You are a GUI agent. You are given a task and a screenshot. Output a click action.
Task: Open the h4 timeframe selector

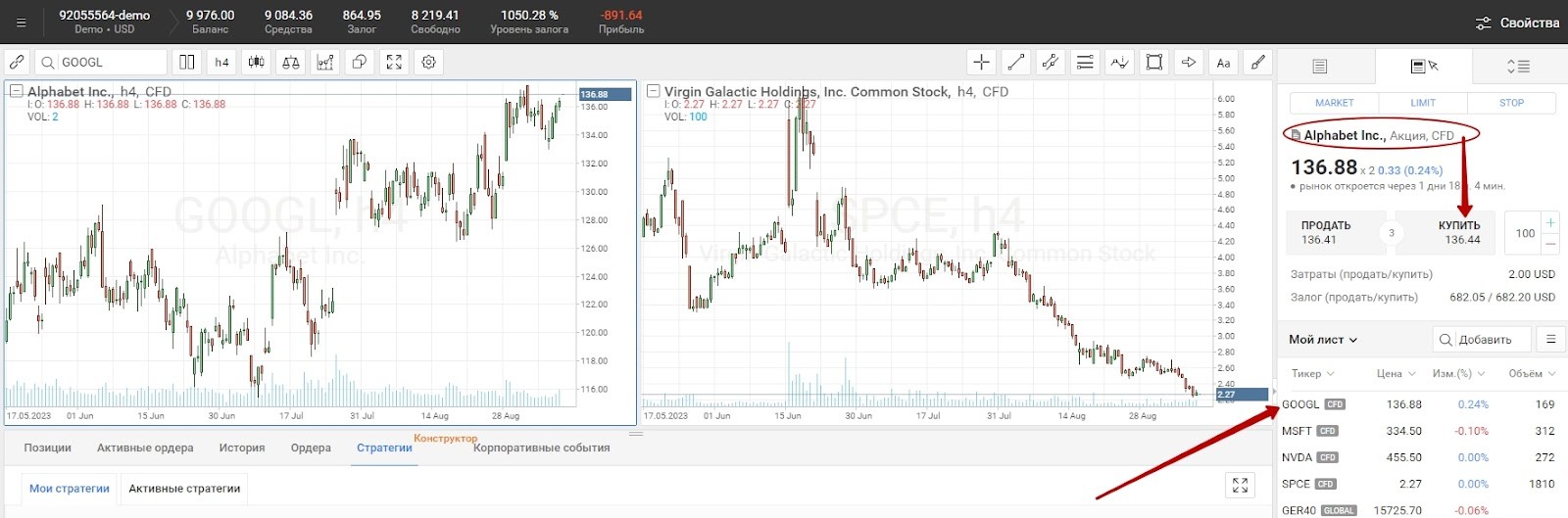222,62
